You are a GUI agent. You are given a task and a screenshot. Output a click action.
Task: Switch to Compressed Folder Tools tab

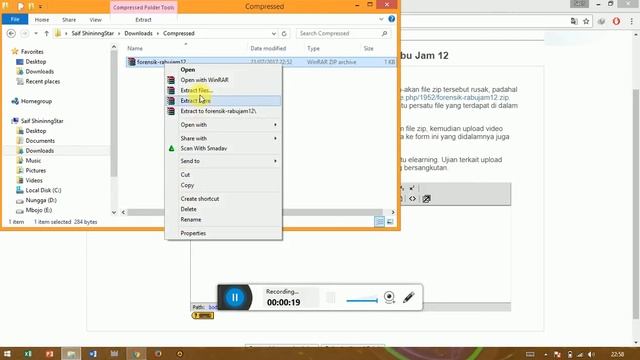coord(144,7)
